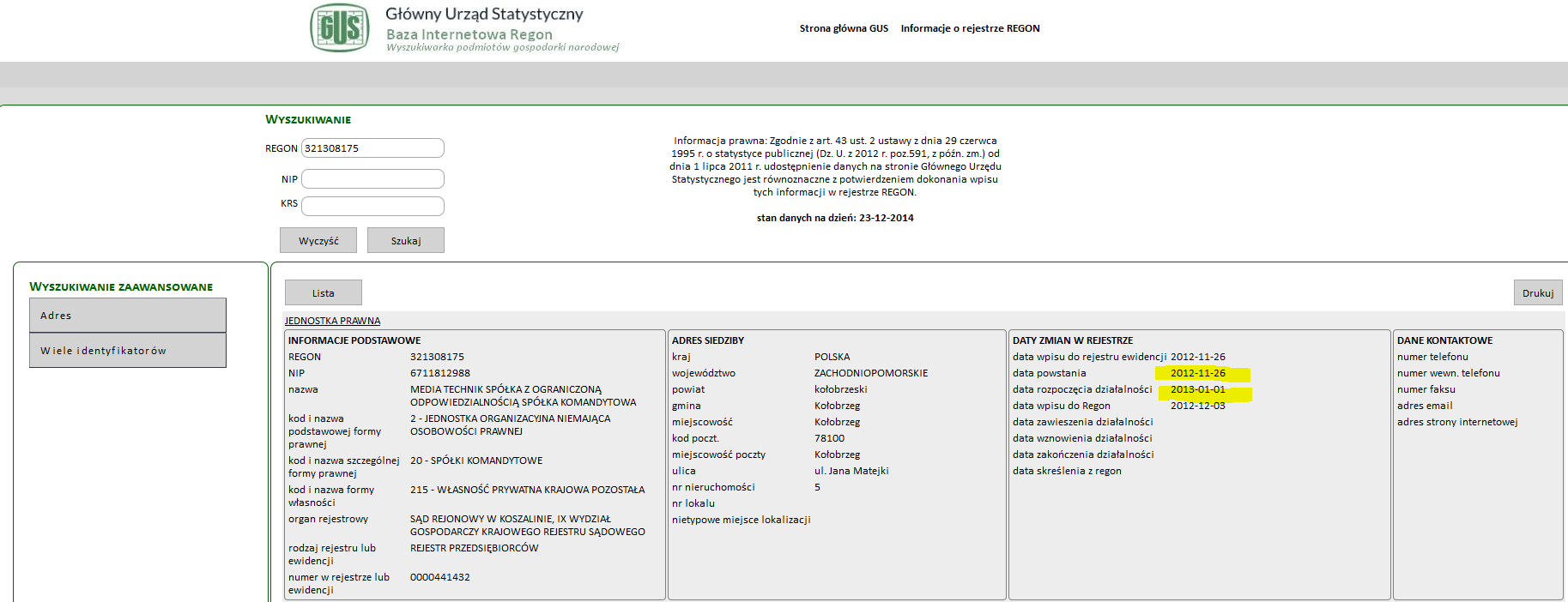Open Informacje o rejestrze REGON link
This screenshot has height=602, width=1568.
[x=970, y=28]
